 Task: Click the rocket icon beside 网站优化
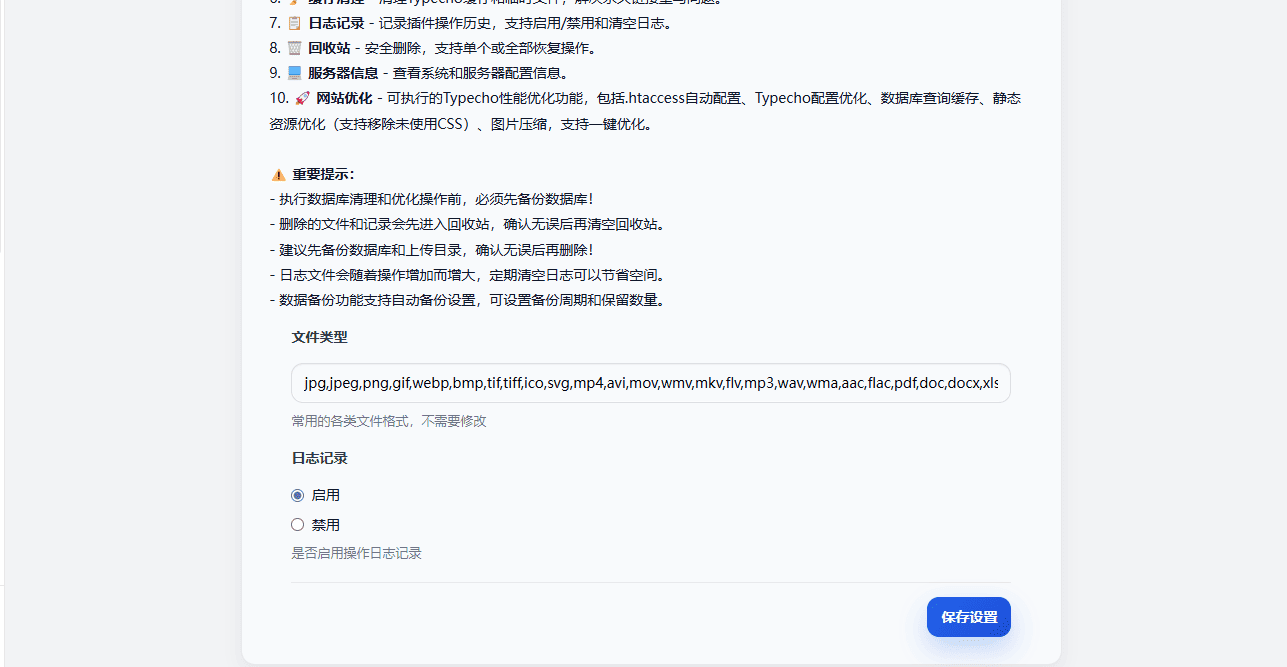point(302,98)
